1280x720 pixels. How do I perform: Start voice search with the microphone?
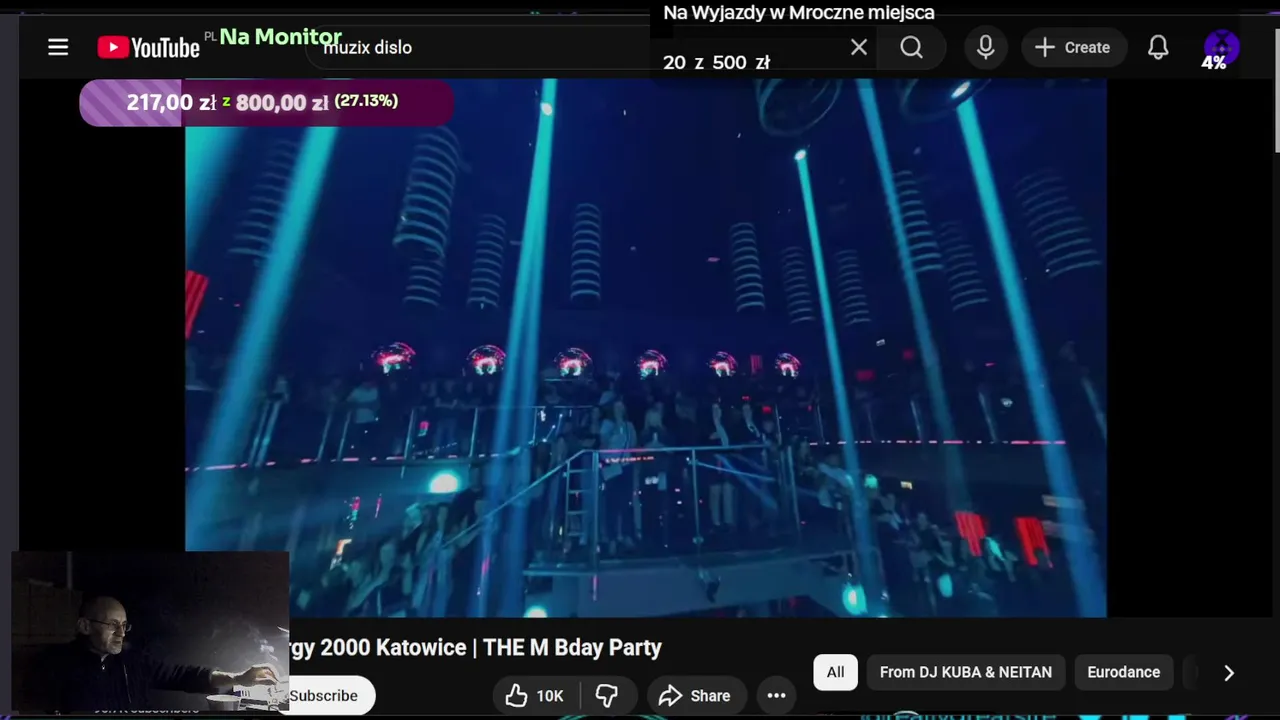pyautogui.click(x=985, y=47)
